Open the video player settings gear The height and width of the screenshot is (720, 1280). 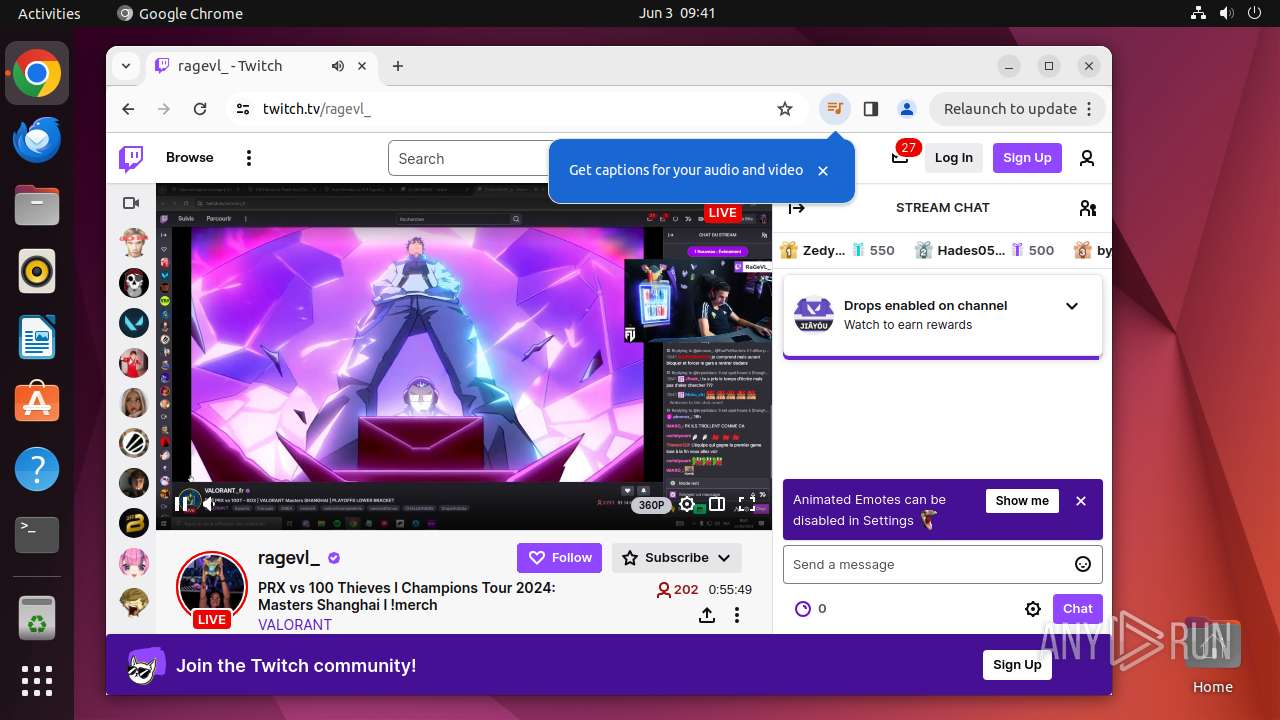(x=687, y=504)
